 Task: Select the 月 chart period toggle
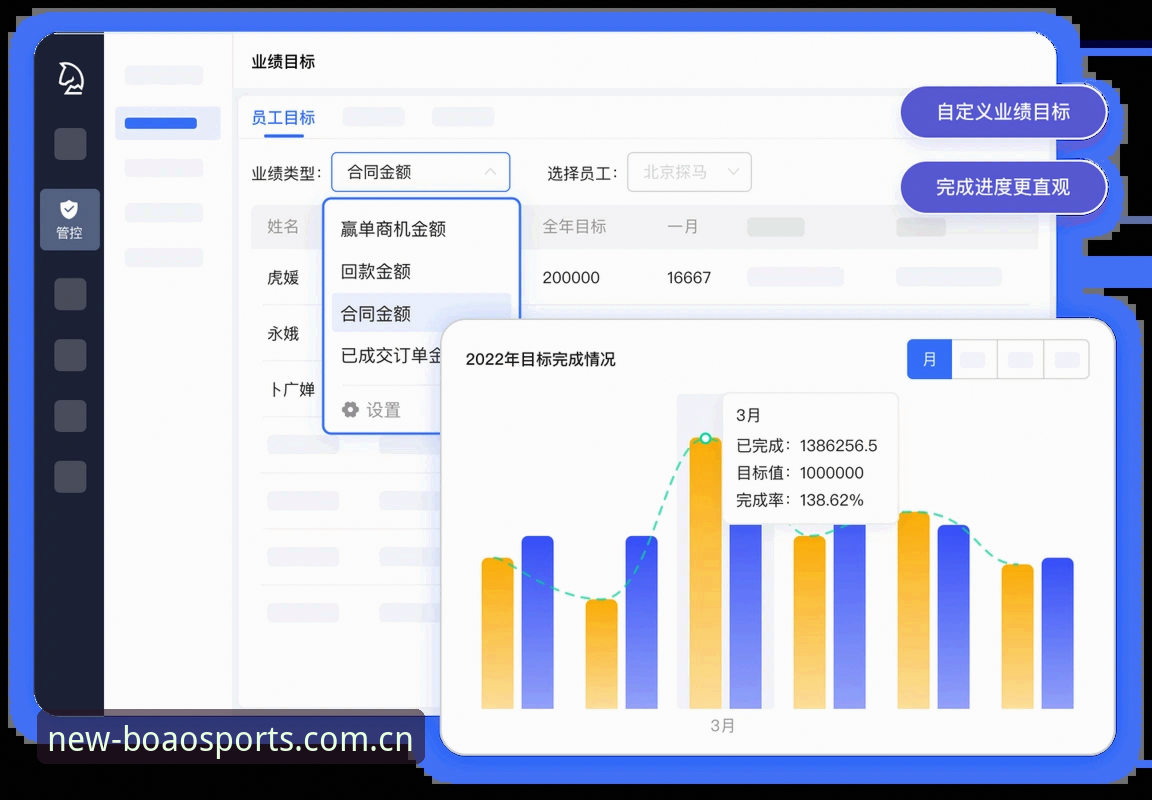point(929,359)
